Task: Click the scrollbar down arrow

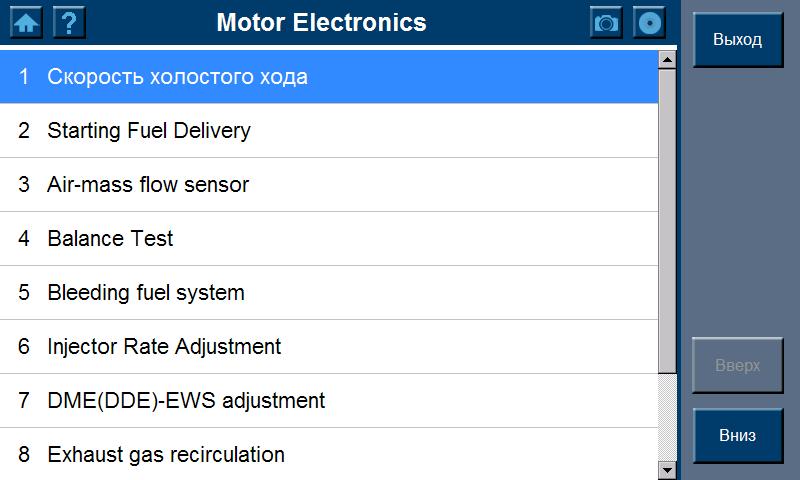Action: [x=668, y=470]
